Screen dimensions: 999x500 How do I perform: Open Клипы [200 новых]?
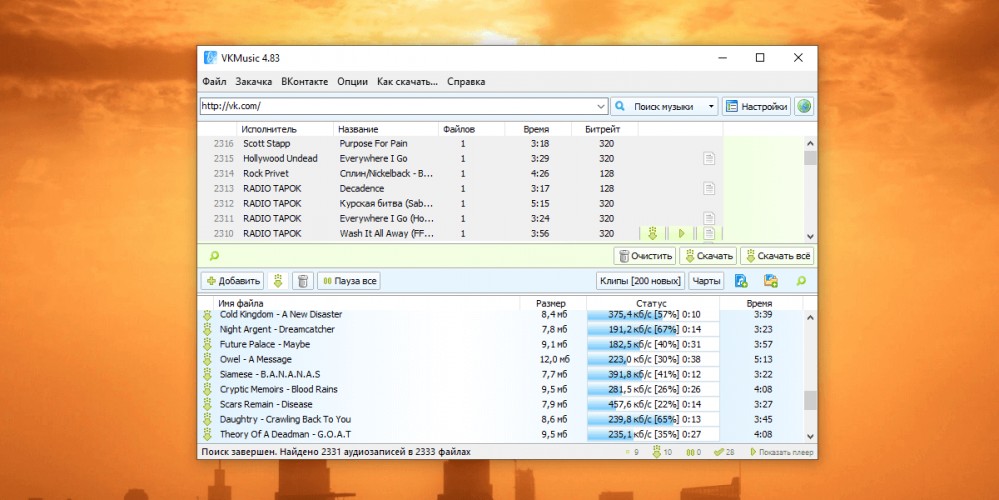[640, 281]
